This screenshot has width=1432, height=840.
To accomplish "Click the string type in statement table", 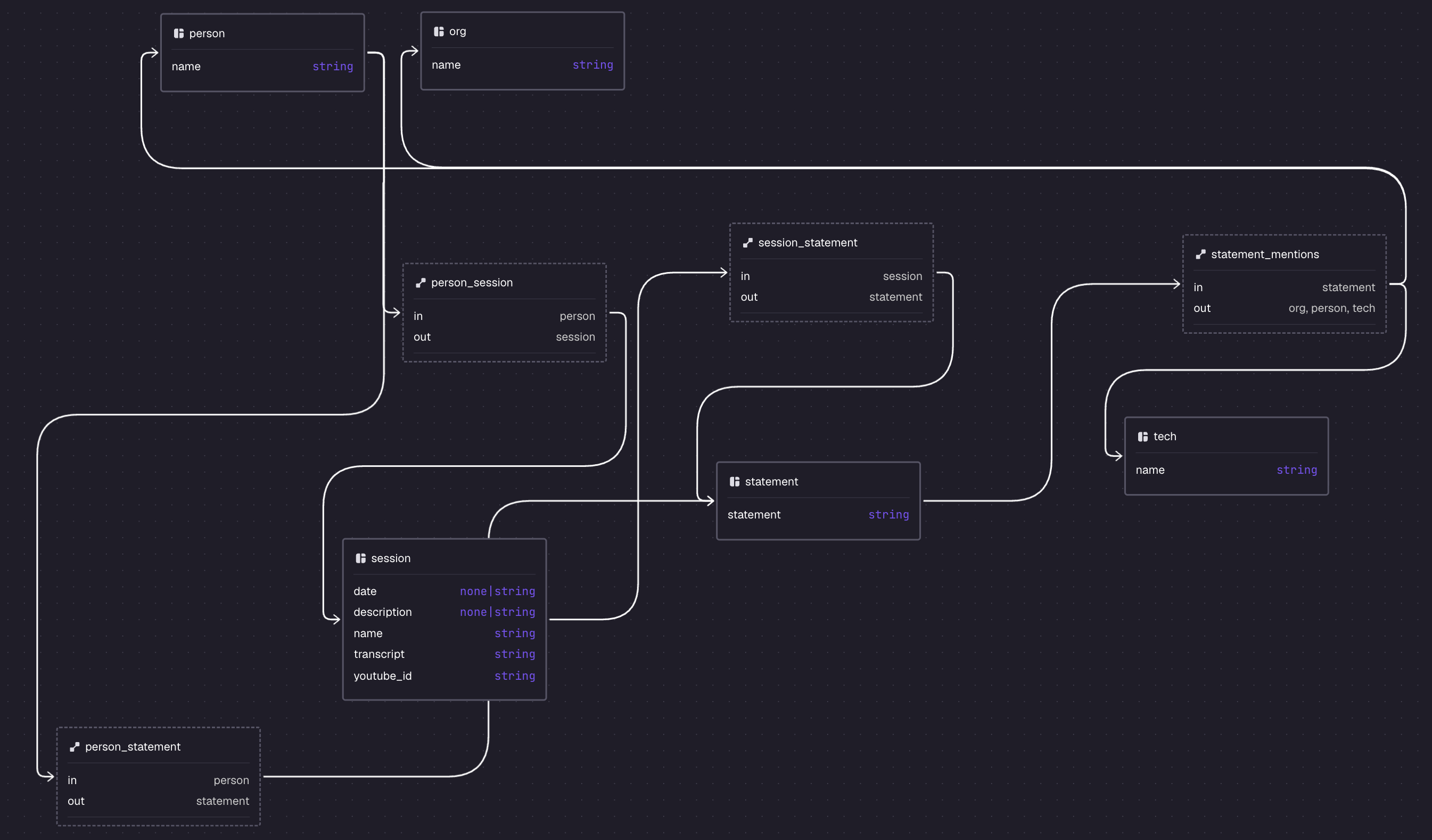I will pyautogui.click(x=889, y=515).
